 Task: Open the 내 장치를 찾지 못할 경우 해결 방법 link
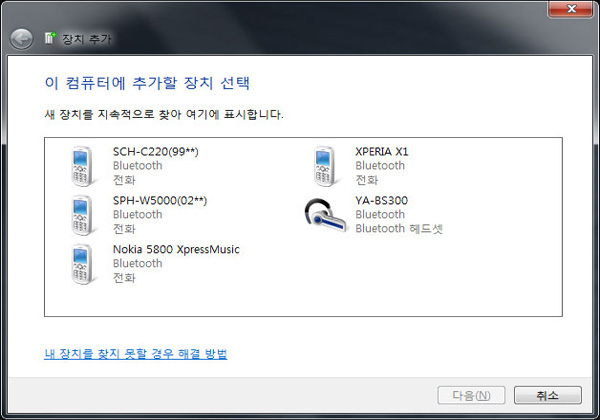coord(136,353)
